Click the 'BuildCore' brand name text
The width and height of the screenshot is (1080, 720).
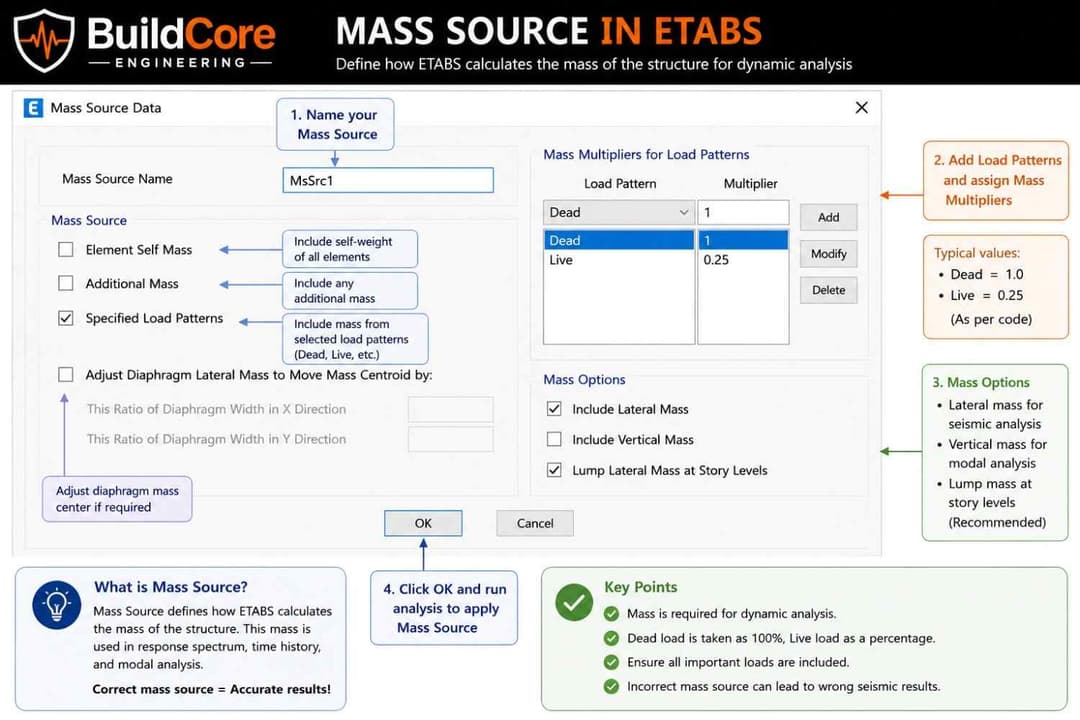point(181,33)
